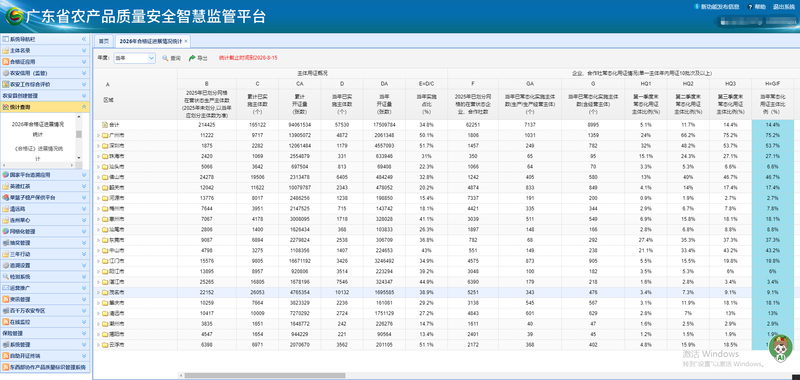Click the 退出系统 link
This screenshot has height=380, width=800.
tap(784, 7)
